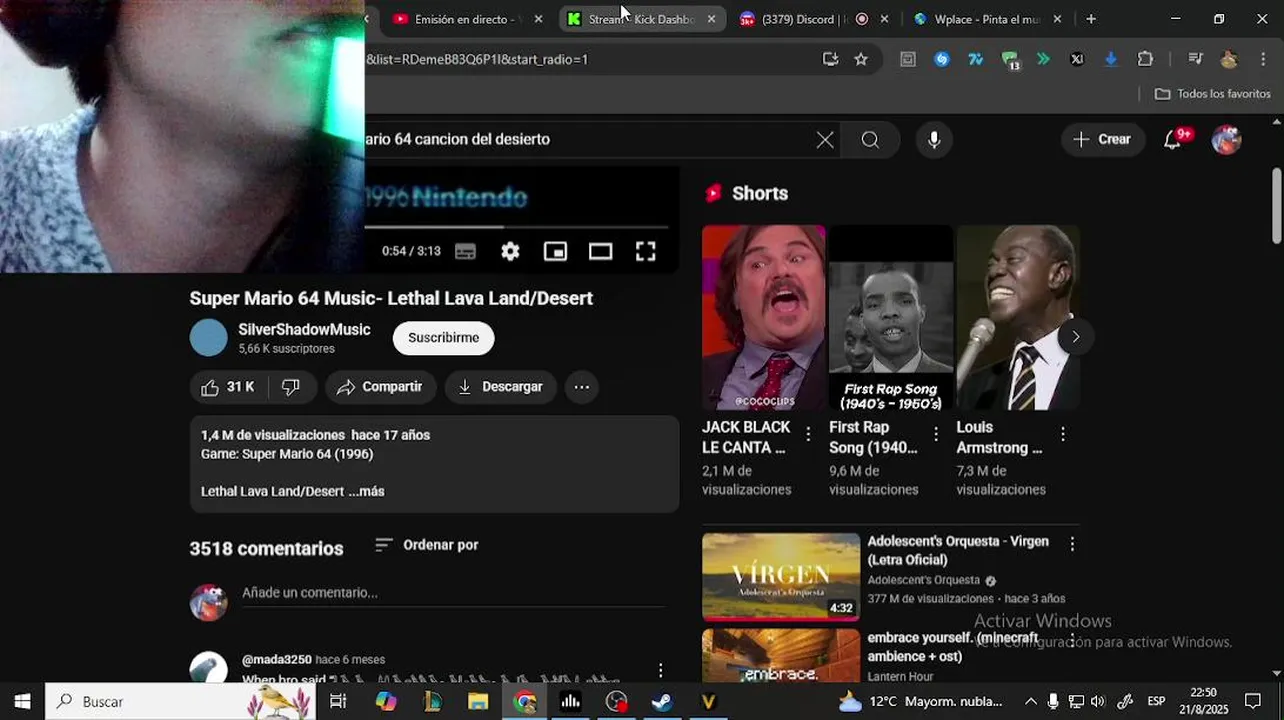
Task: Like the Lethal Lava Land video
Action: coord(229,387)
